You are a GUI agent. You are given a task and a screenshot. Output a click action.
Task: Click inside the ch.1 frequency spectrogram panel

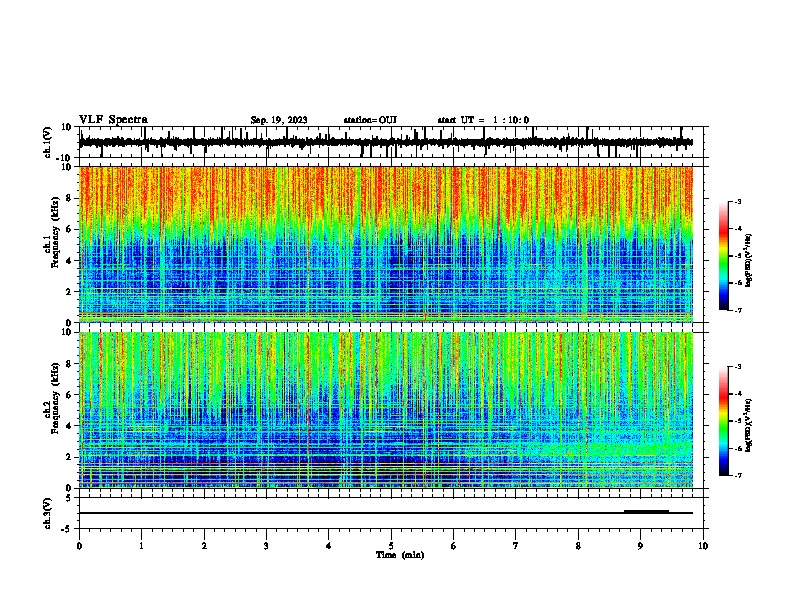point(386,244)
